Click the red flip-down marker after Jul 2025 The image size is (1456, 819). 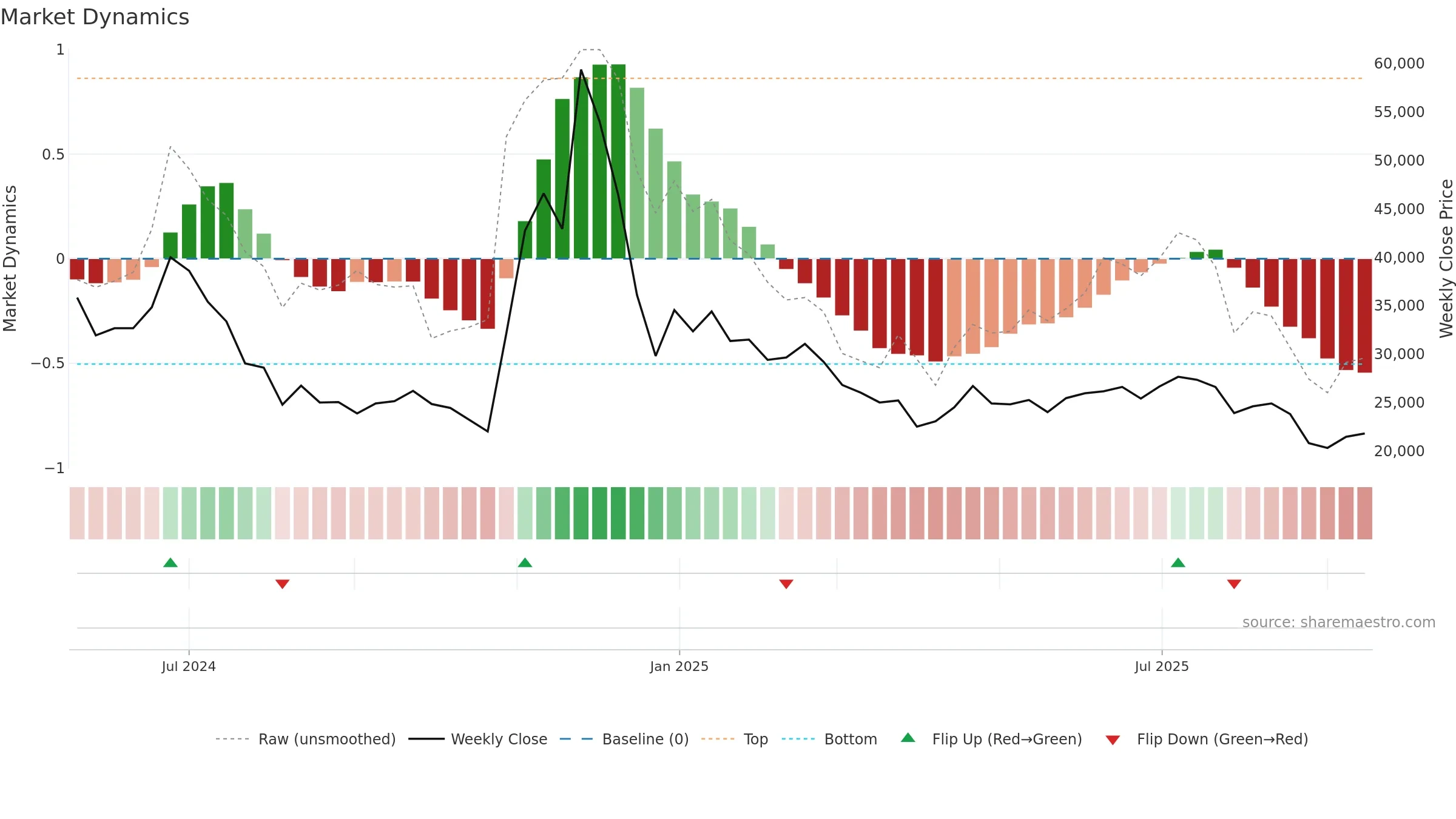[x=1234, y=584]
